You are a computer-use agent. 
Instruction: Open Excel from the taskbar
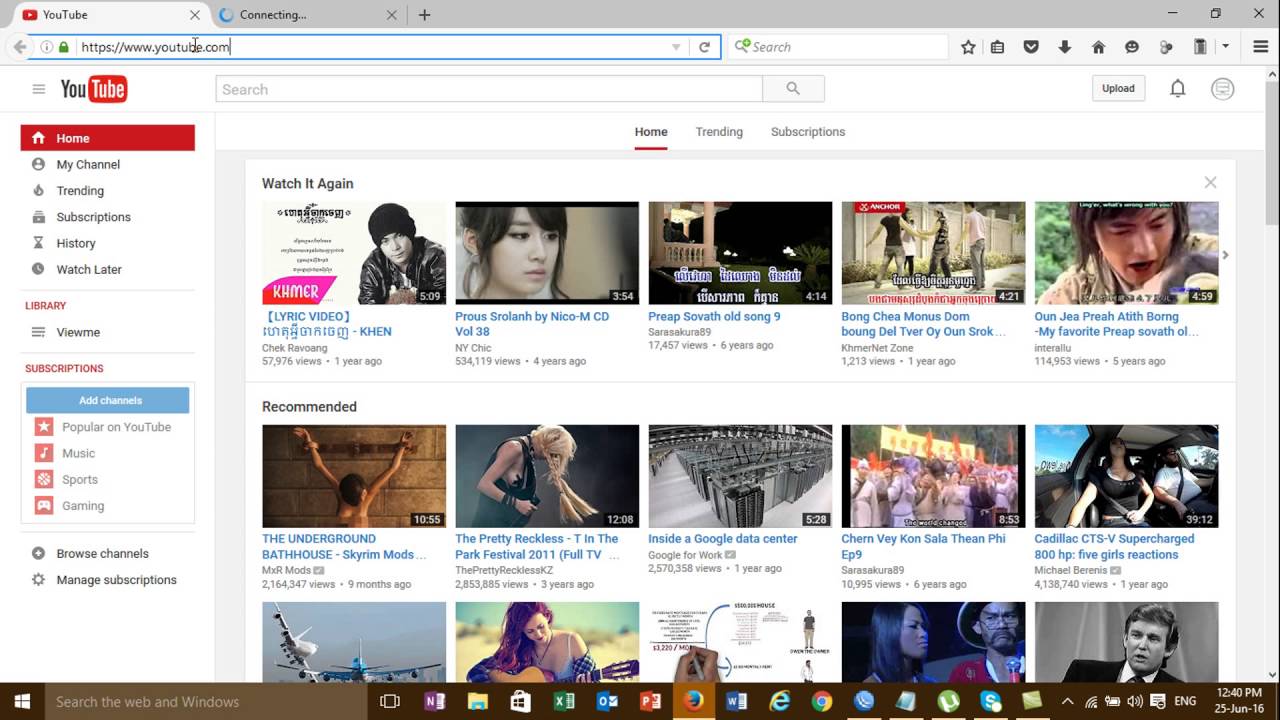pyautogui.click(x=563, y=701)
